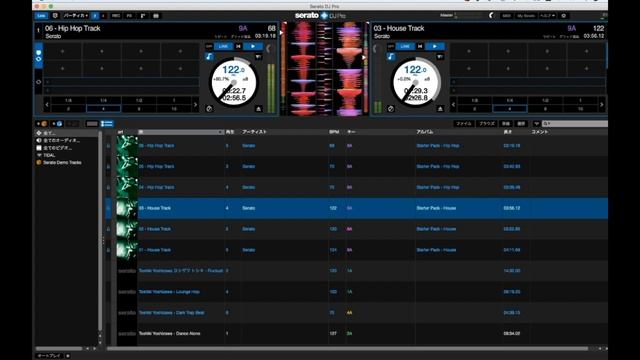Toggle right deck Link sync button
The image size is (640, 360).
pyautogui.click(x=405, y=46)
